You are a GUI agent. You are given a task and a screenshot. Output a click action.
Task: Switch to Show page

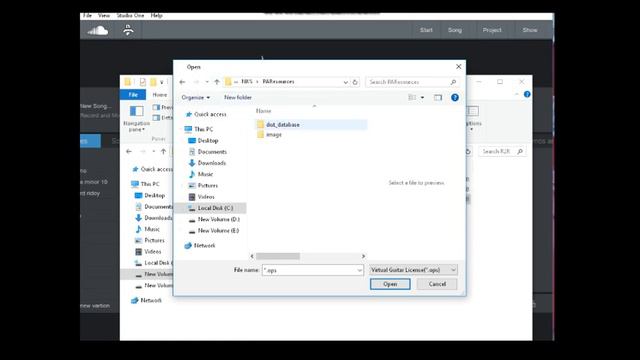coord(530,30)
